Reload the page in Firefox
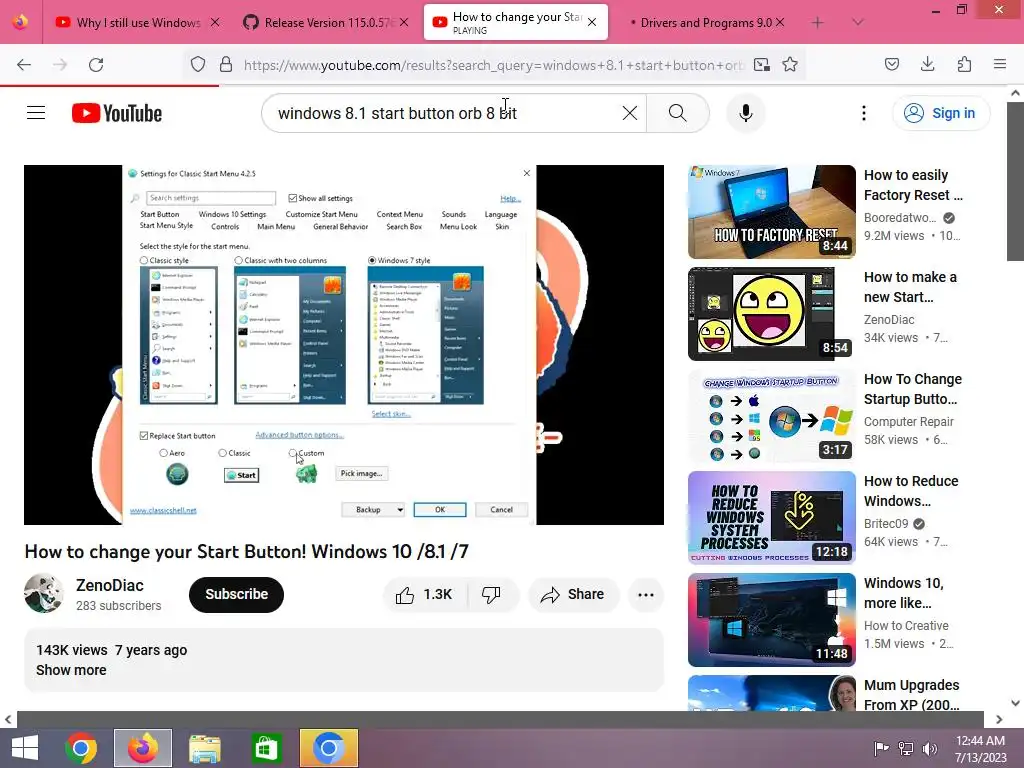Viewport: 1024px width, 768px height. click(96, 65)
